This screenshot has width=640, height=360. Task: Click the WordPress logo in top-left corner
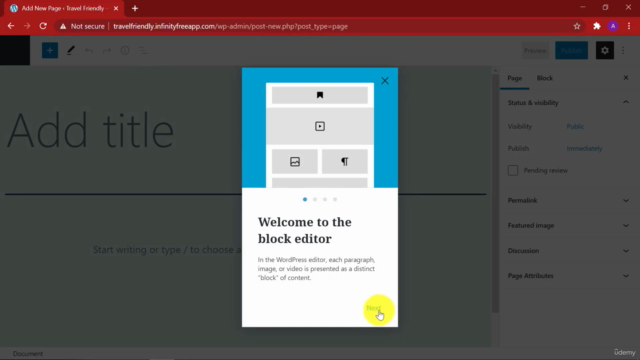click(x=15, y=50)
